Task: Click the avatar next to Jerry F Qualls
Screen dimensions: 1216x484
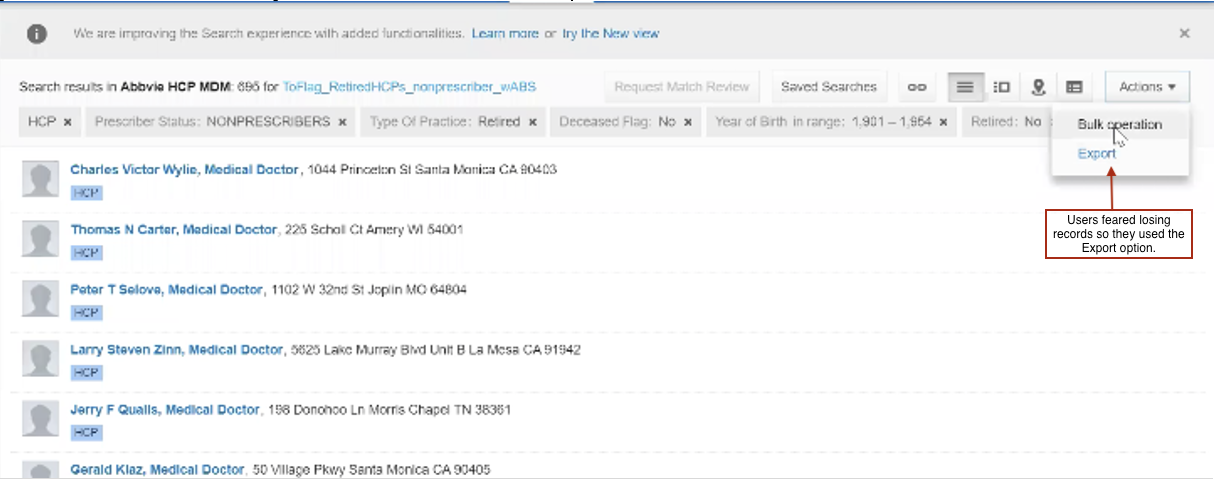Action: (x=41, y=420)
